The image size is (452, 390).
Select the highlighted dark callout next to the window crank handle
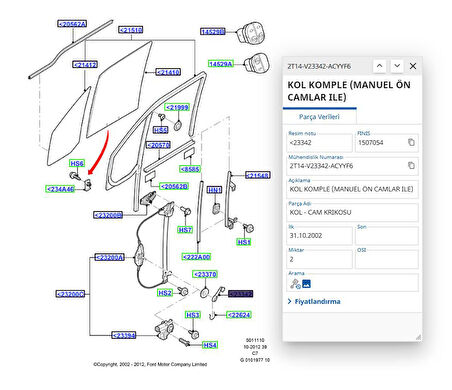[240, 294]
